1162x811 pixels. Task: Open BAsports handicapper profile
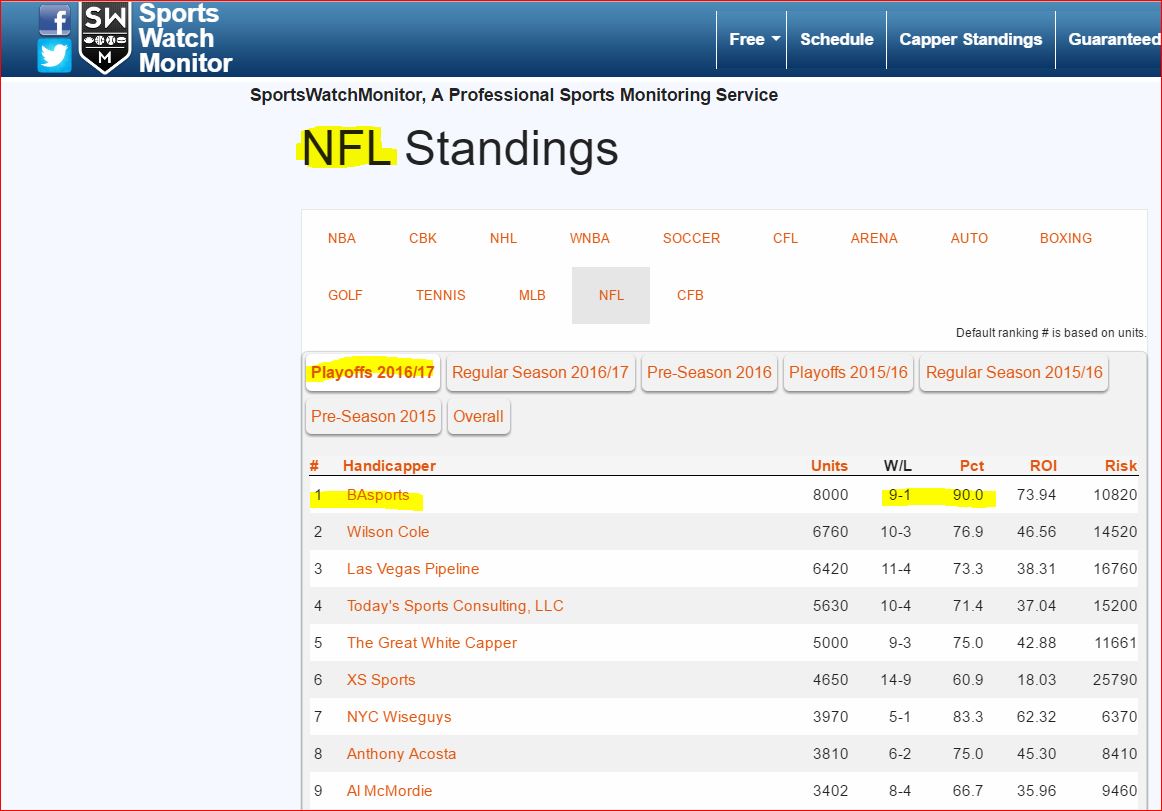(x=378, y=495)
